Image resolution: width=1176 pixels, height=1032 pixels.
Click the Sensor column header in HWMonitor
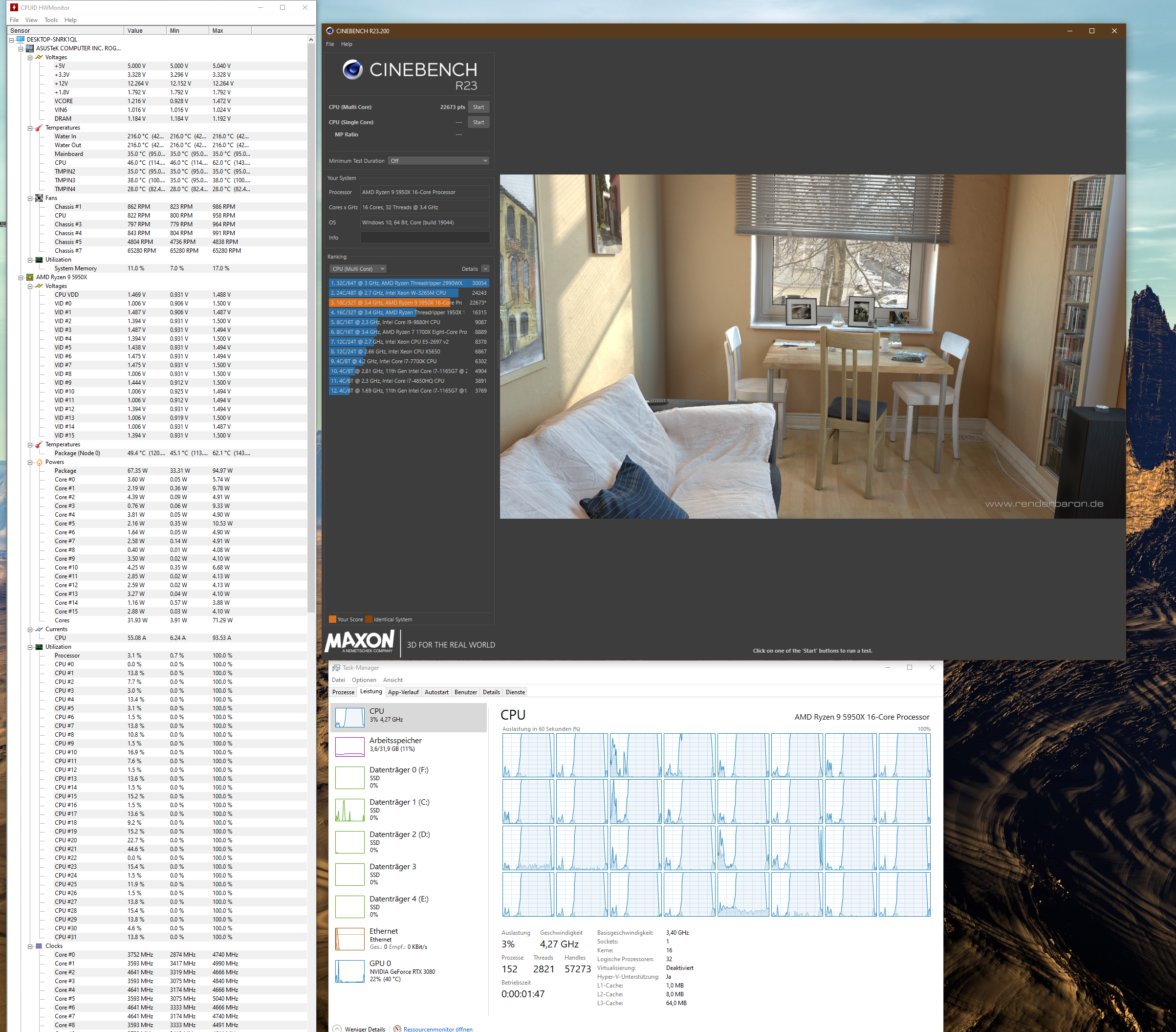65,30
